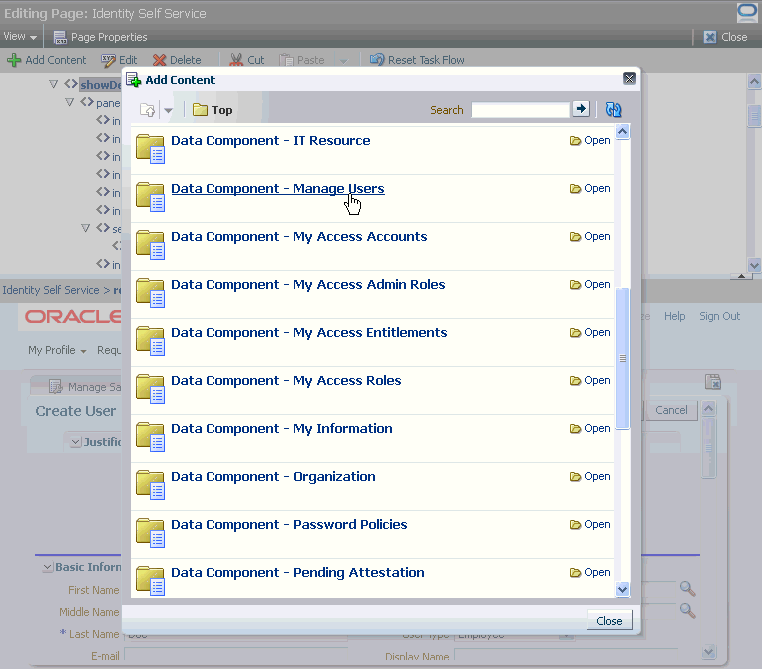Image resolution: width=762 pixels, height=669 pixels.
Task: Open Data Component - Password Policies link
Action: coord(289,525)
